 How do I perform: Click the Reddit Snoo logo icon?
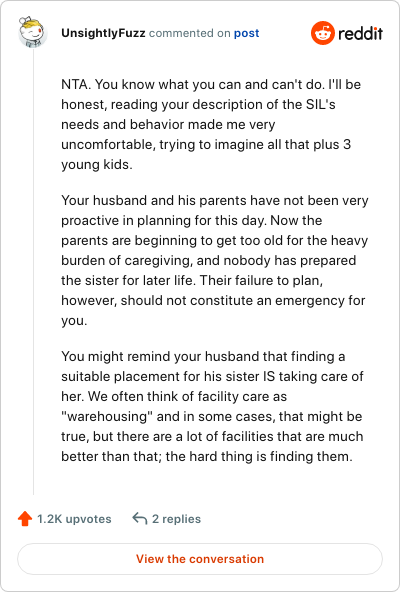[323, 33]
